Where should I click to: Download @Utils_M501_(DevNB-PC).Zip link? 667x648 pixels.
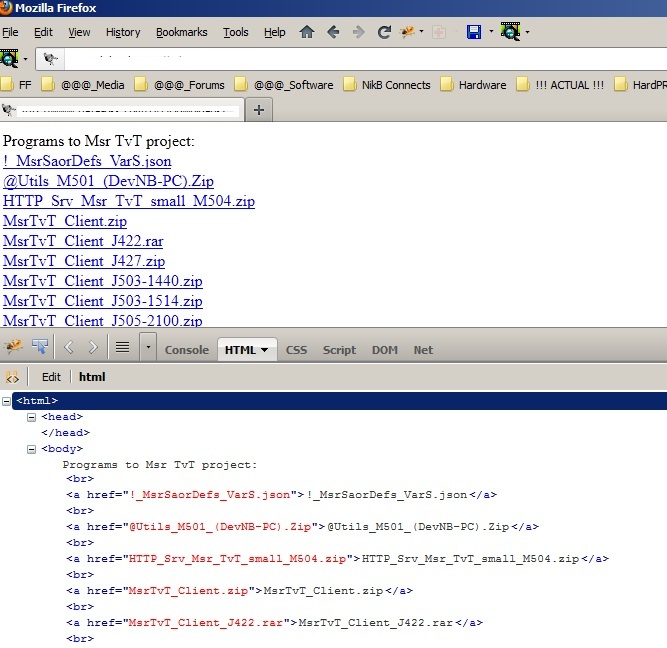pyautogui.click(x=108, y=181)
